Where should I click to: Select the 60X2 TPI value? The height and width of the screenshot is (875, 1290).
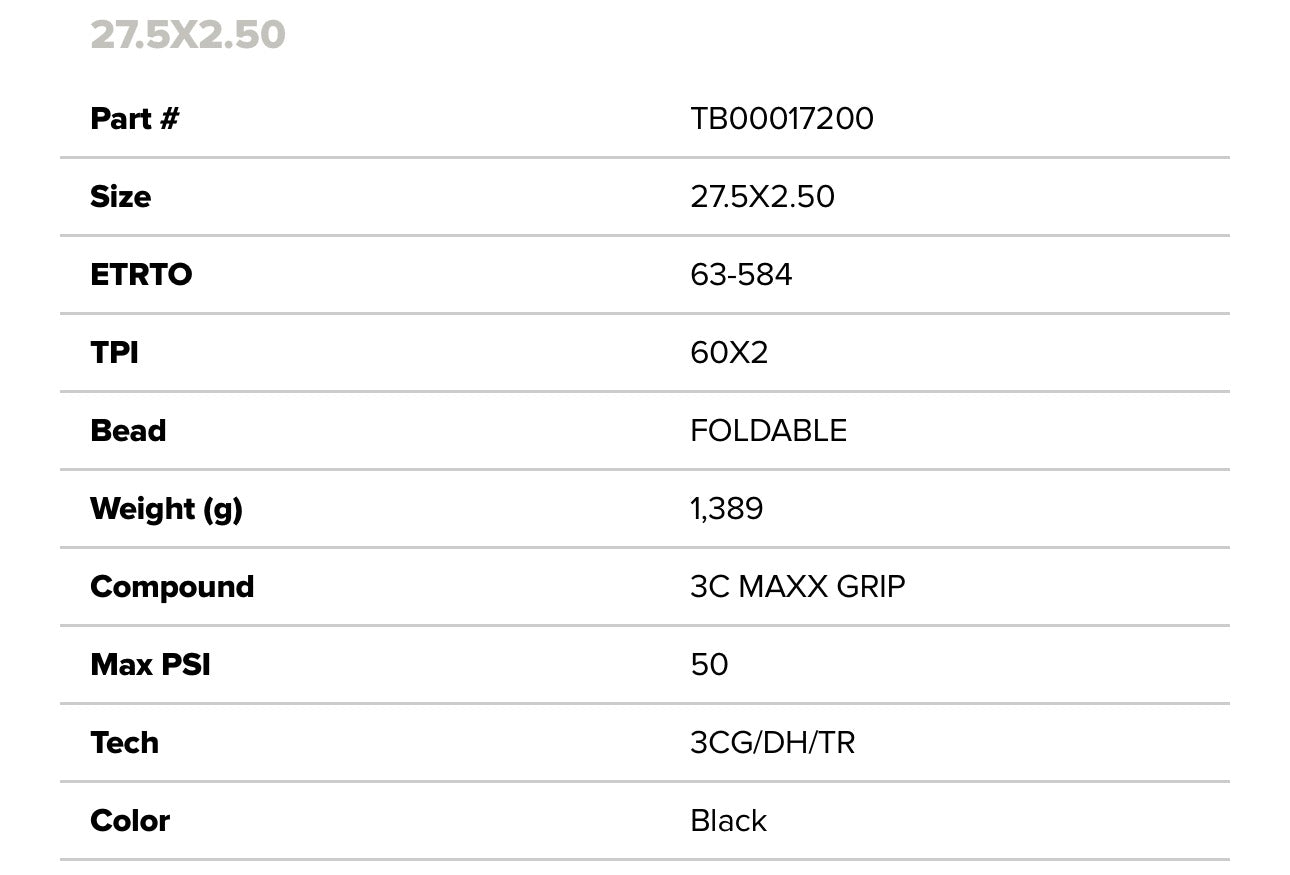[x=729, y=353]
